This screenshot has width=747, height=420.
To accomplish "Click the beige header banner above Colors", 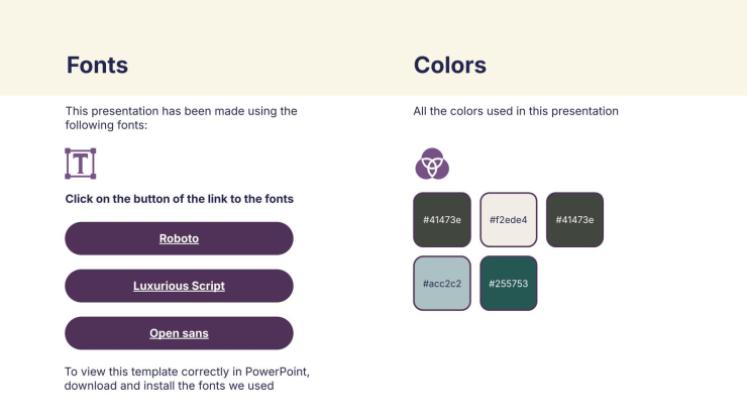I will tap(560, 30).
